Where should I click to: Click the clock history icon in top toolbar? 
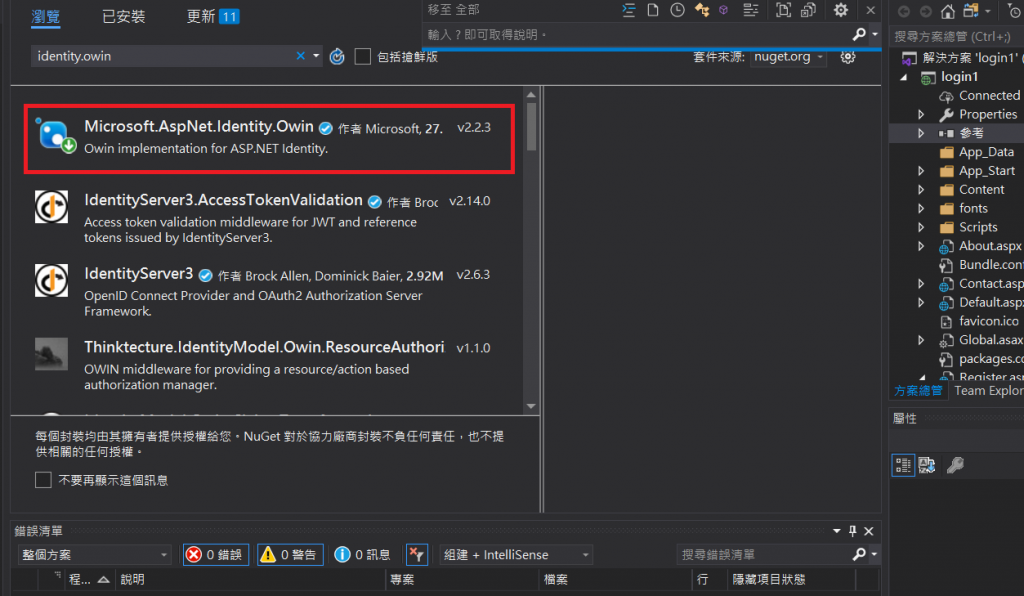(677, 10)
